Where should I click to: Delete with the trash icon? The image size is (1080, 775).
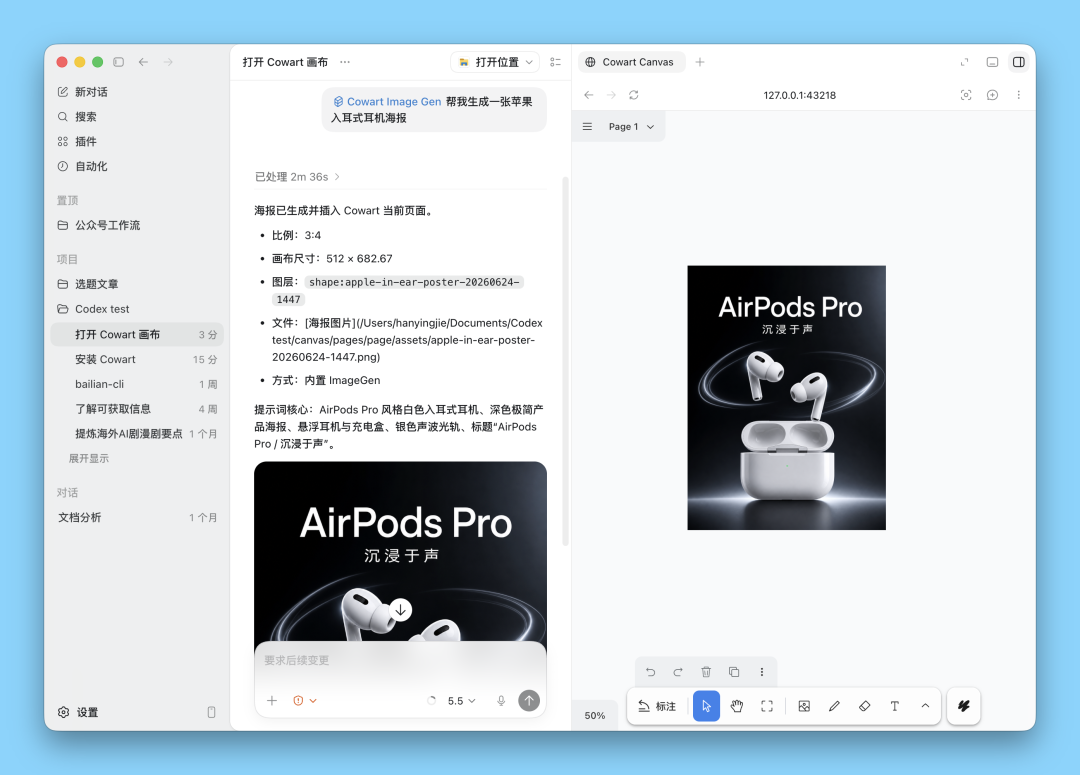click(706, 672)
